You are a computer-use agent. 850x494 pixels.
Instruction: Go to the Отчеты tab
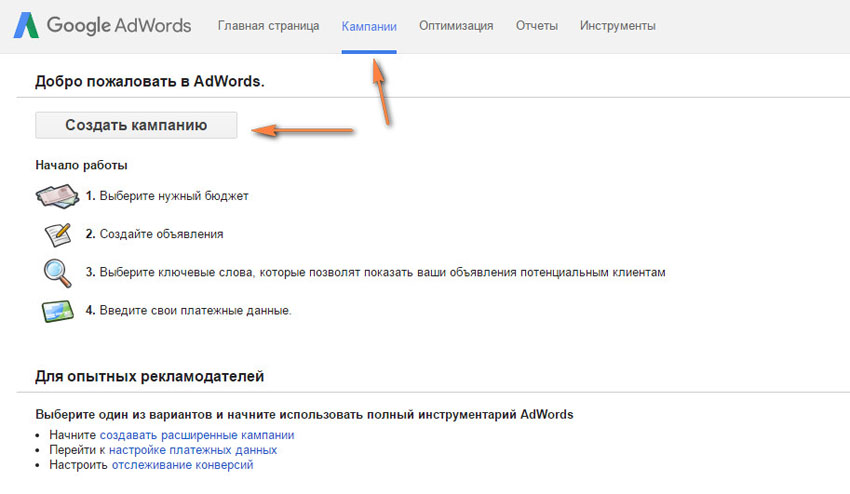tap(537, 26)
